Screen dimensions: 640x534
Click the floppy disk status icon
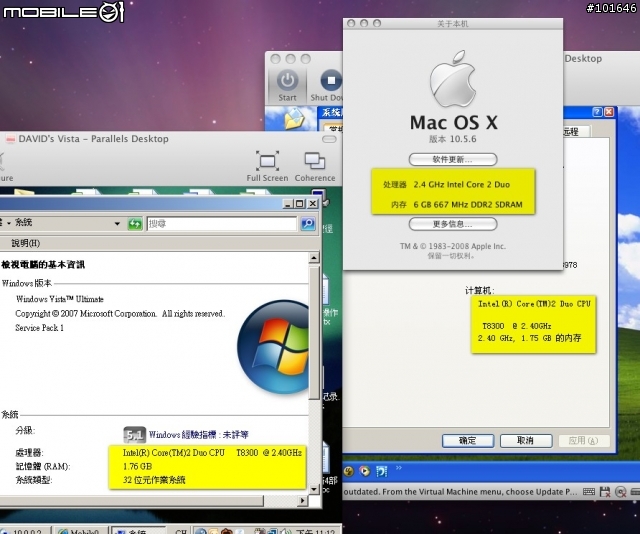tap(605, 492)
